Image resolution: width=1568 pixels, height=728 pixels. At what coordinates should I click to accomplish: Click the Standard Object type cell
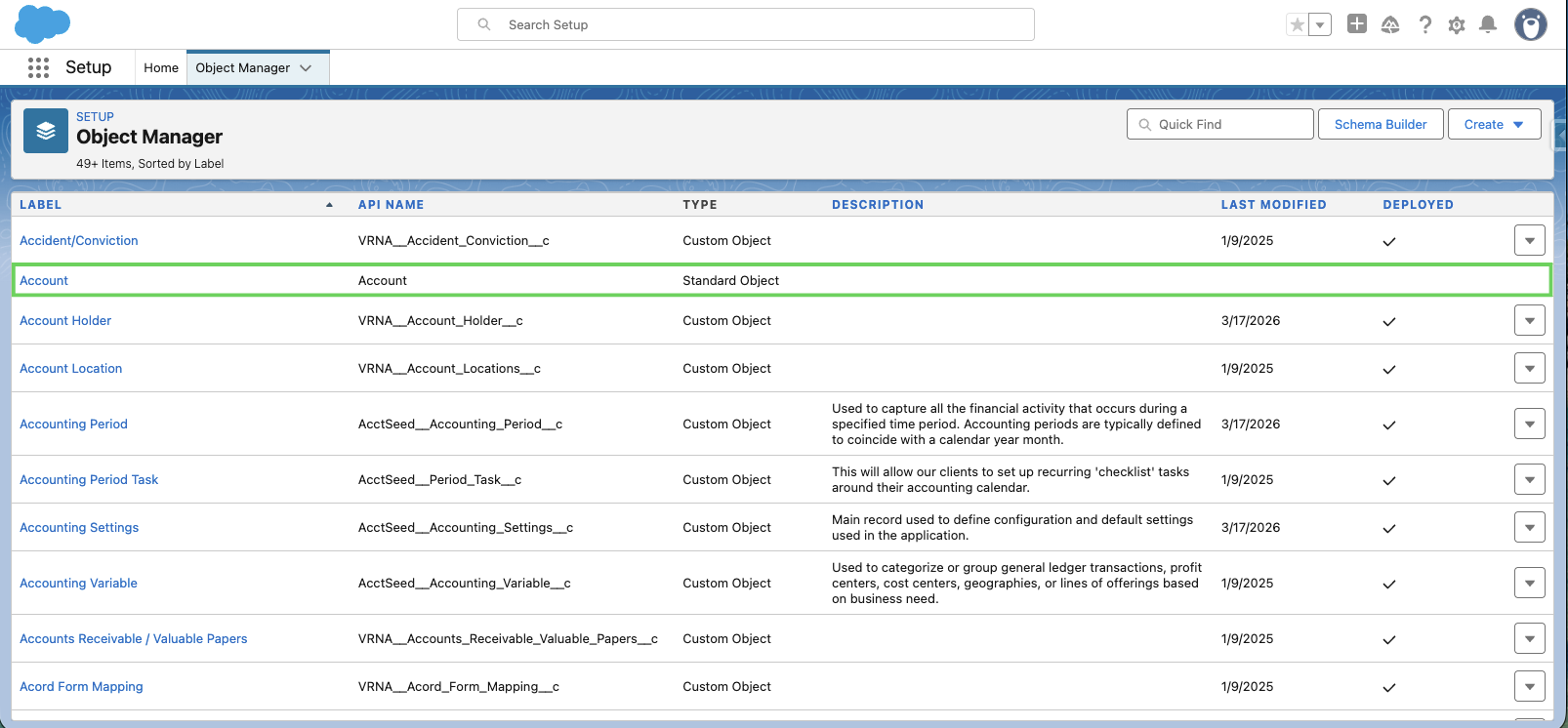pos(731,281)
